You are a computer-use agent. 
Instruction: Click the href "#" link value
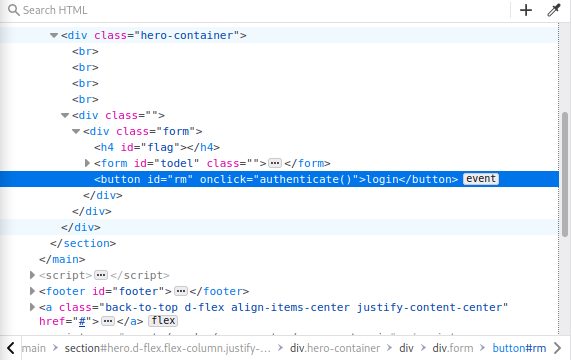(x=82, y=321)
